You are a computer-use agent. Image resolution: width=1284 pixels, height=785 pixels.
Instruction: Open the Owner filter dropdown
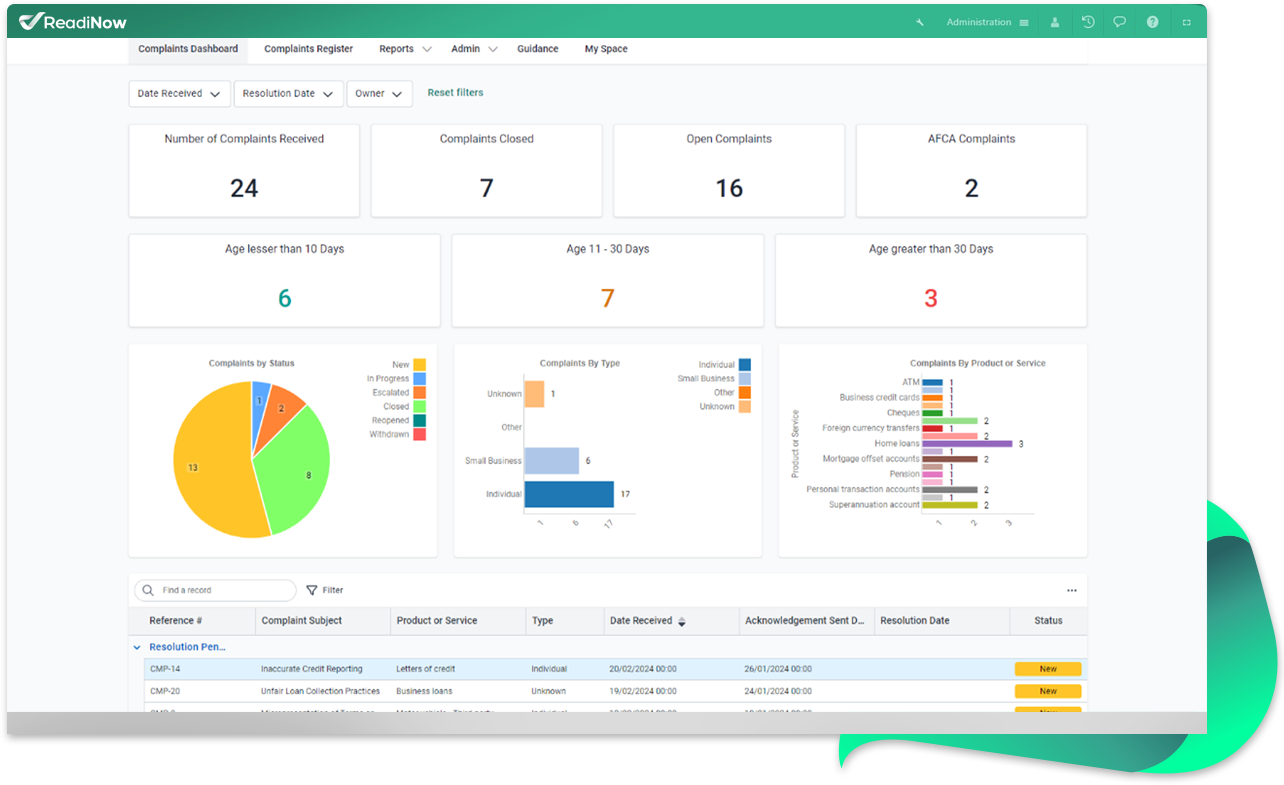pos(379,93)
